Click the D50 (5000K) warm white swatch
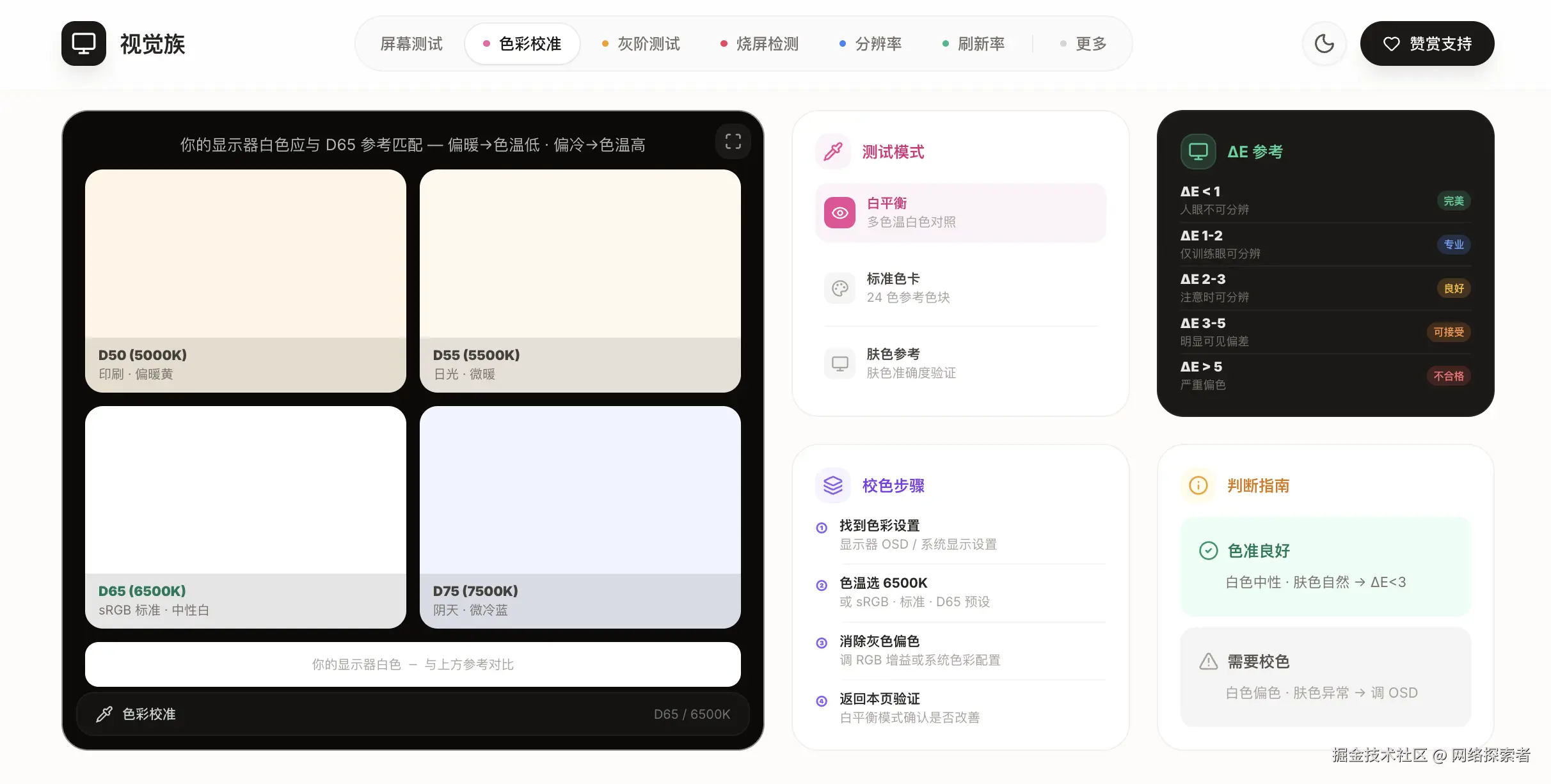This screenshot has height=784, width=1551. (x=245, y=256)
